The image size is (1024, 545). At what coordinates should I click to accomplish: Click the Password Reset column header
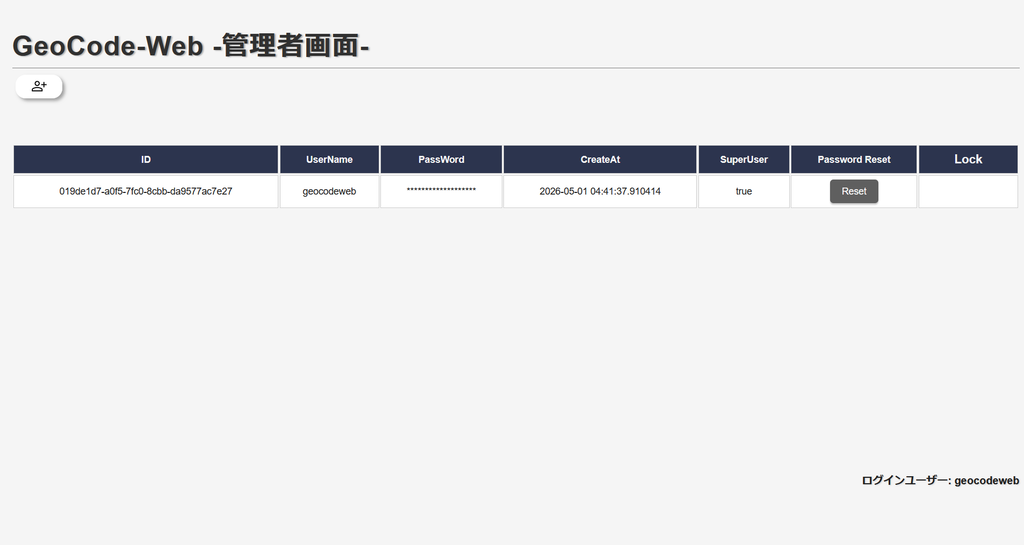coord(854,159)
